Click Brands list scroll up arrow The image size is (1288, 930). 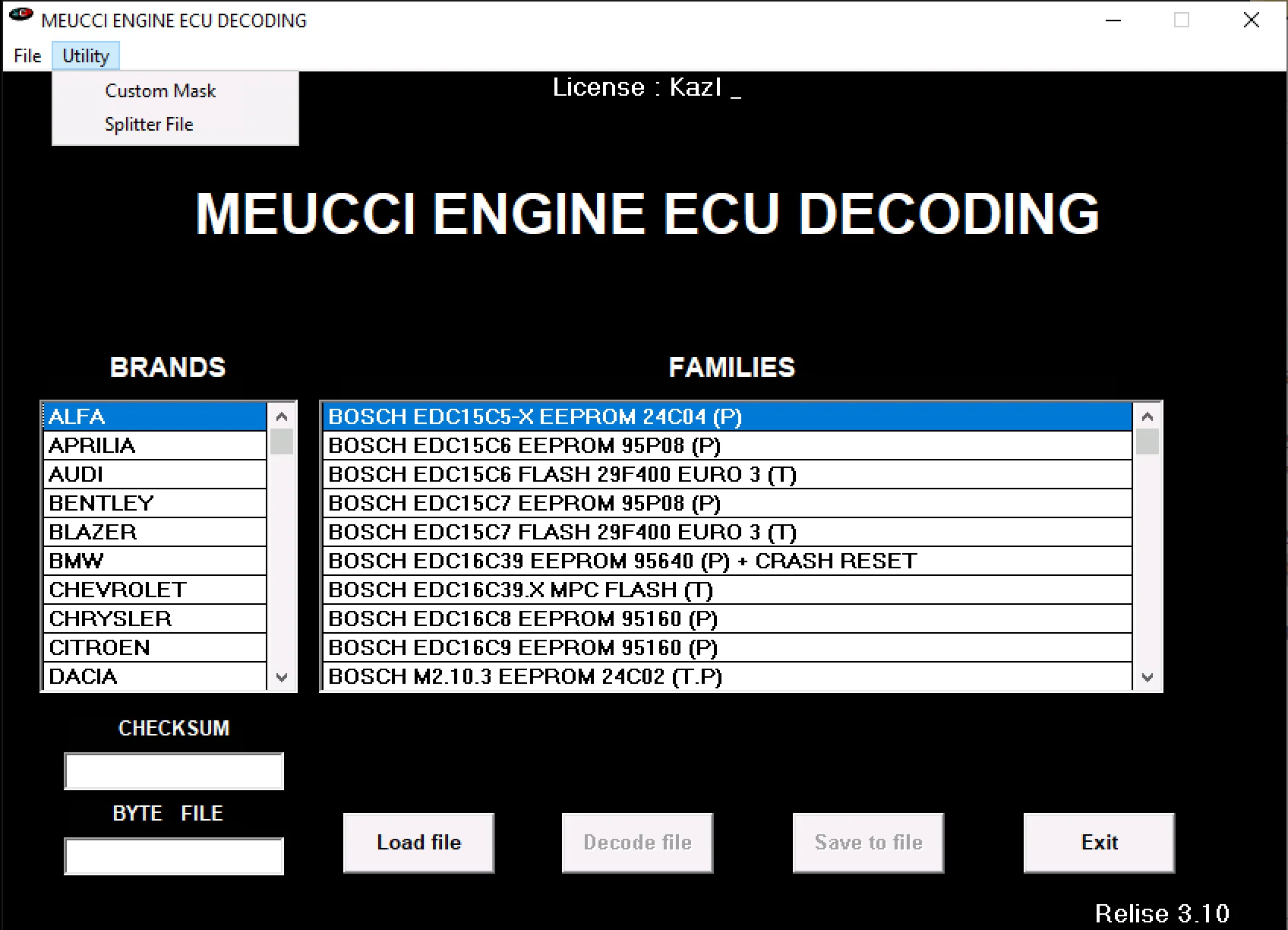pyautogui.click(x=282, y=416)
